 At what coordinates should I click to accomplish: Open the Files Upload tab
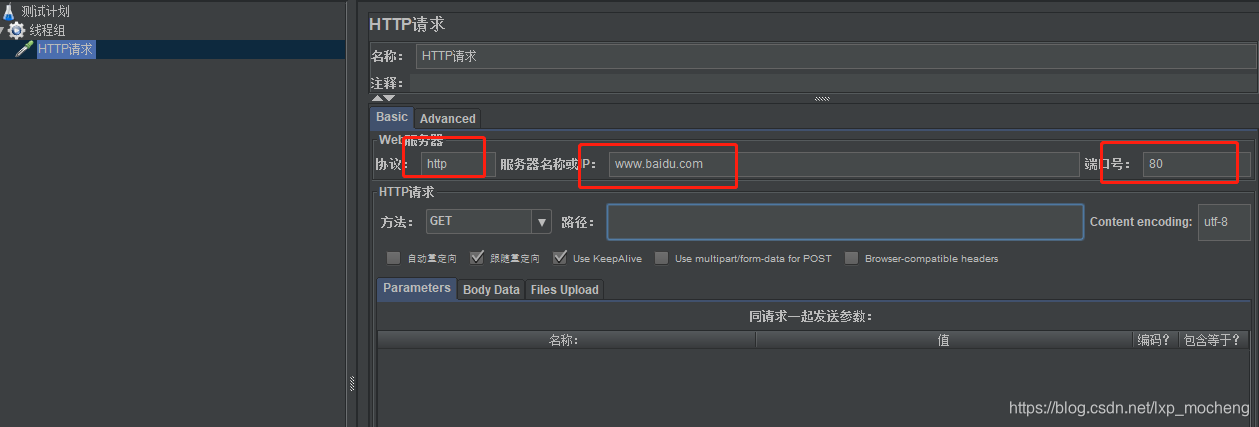[x=565, y=290]
